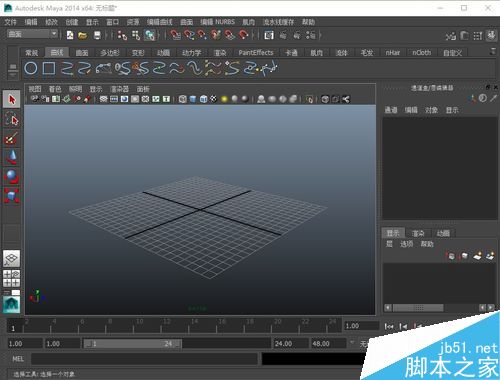Activate the Lasso select tool
This screenshot has height=380, width=500.
click(x=12, y=119)
